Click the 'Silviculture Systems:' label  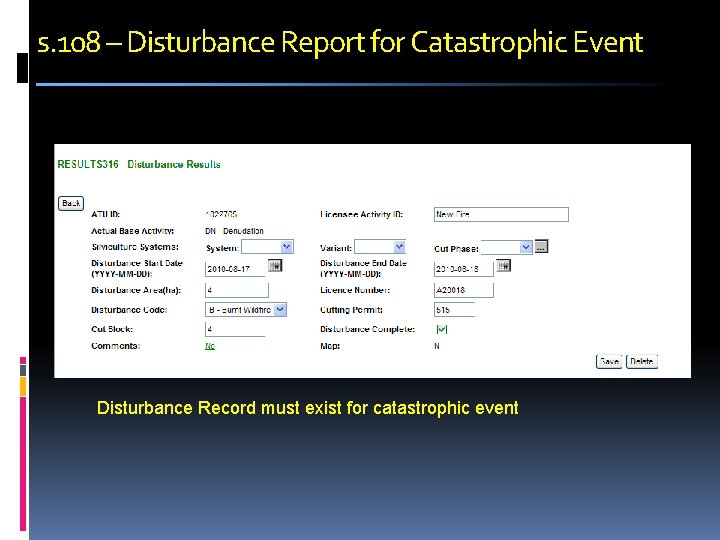coord(135,247)
